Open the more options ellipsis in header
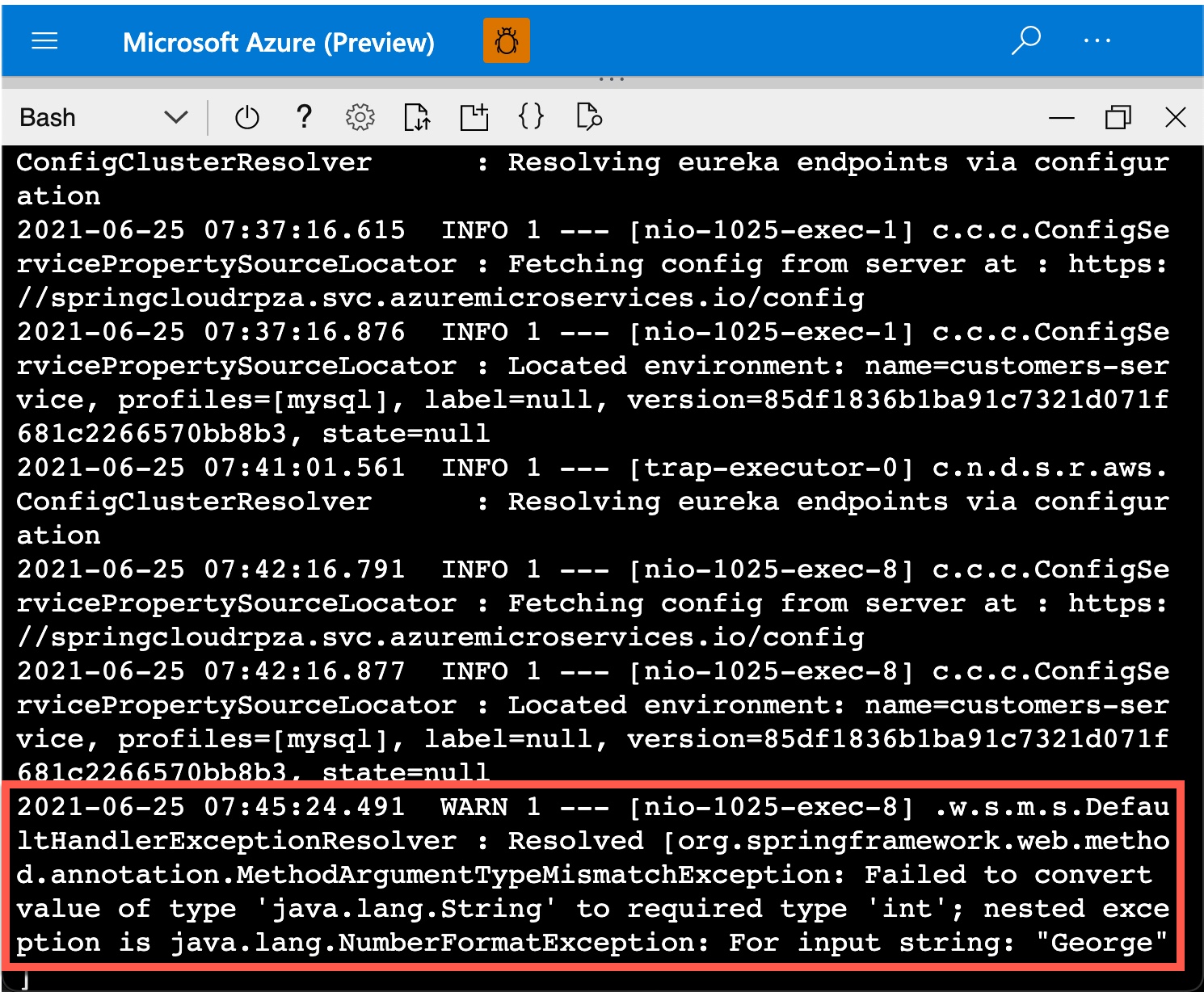Viewport: 1204px width, 992px height. point(1097,40)
